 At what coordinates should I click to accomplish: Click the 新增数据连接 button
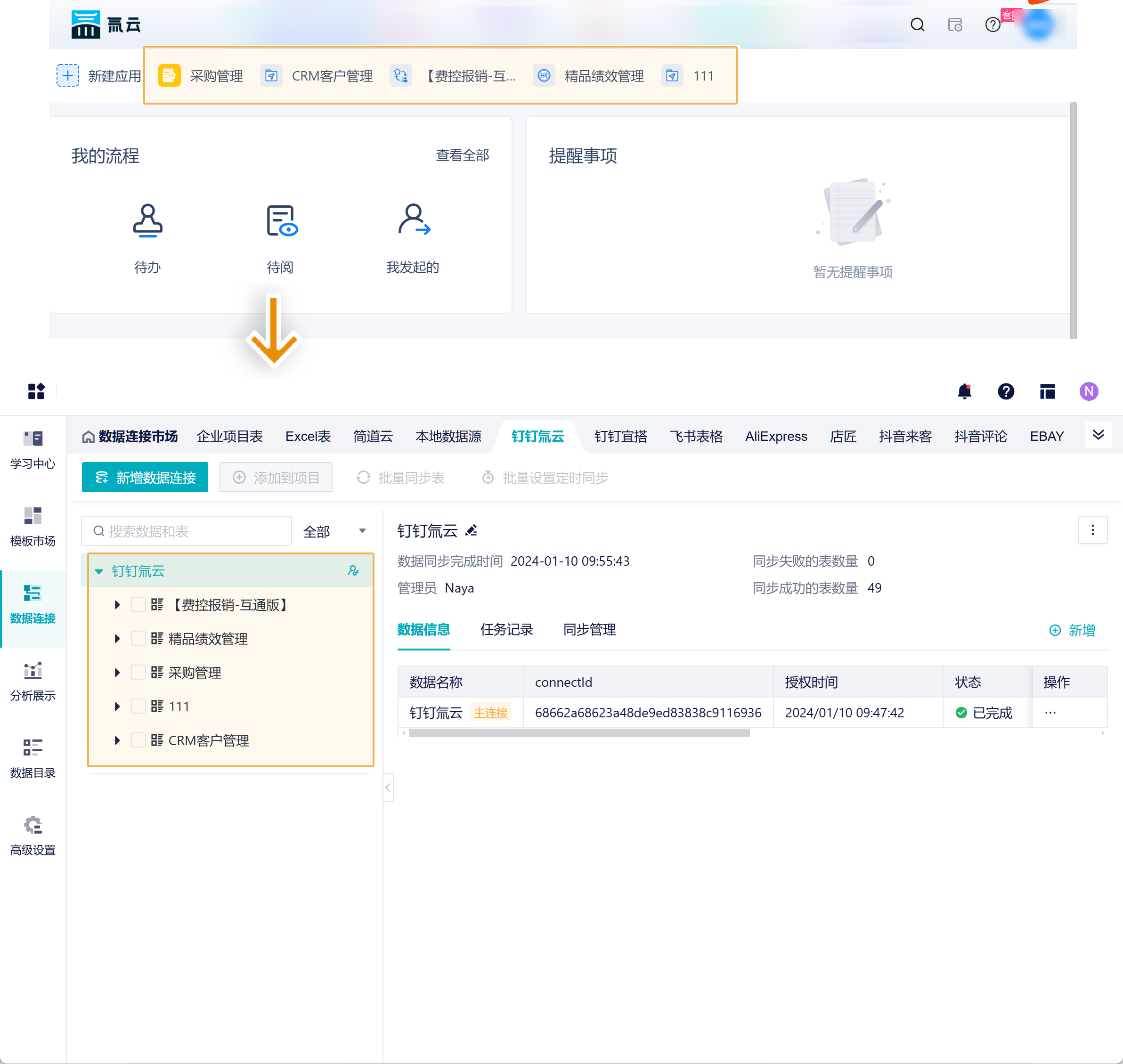click(x=145, y=478)
